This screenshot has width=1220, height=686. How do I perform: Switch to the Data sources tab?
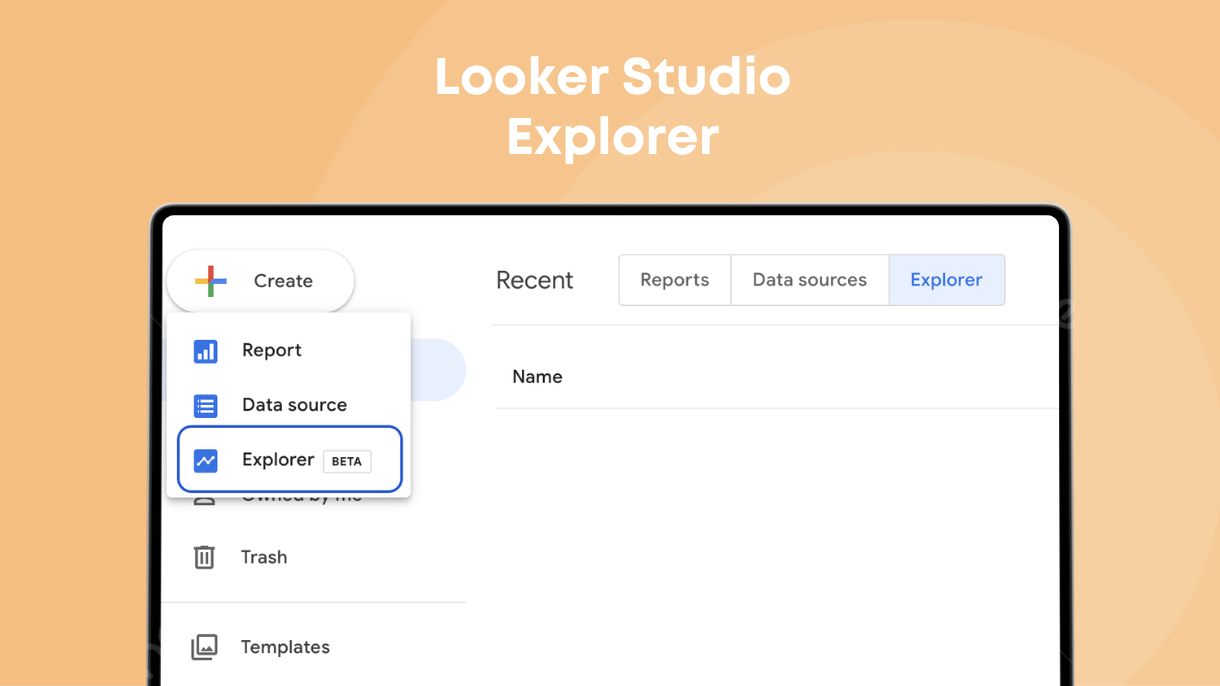(x=809, y=280)
